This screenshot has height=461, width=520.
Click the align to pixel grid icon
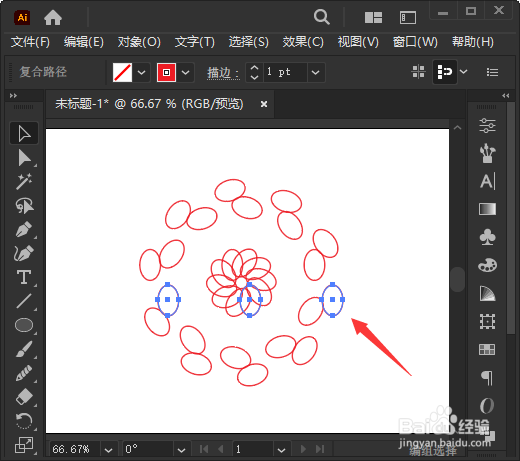pyautogui.click(x=418, y=72)
